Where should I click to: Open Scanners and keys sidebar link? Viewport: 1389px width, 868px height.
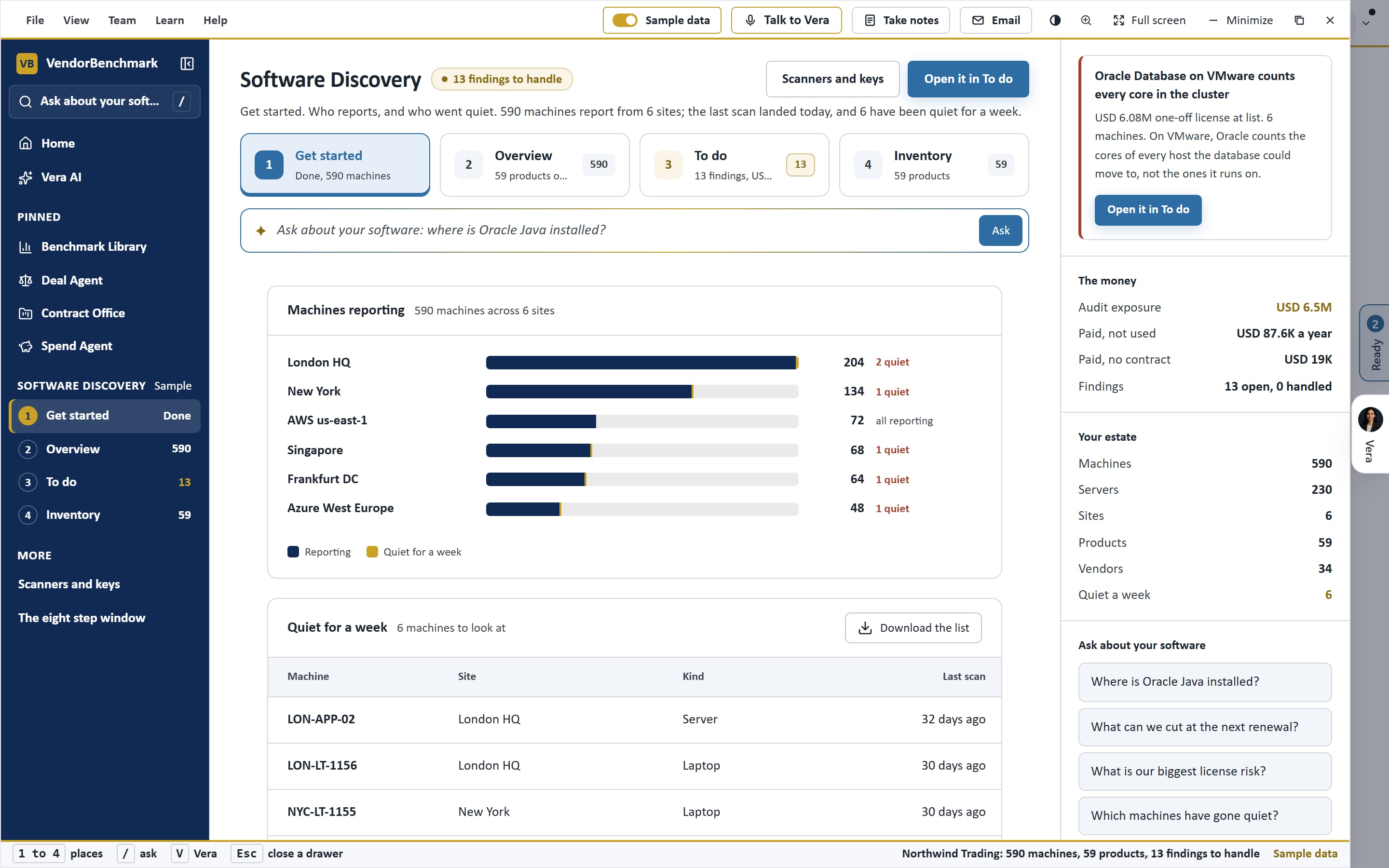click(x=69, y=584)
